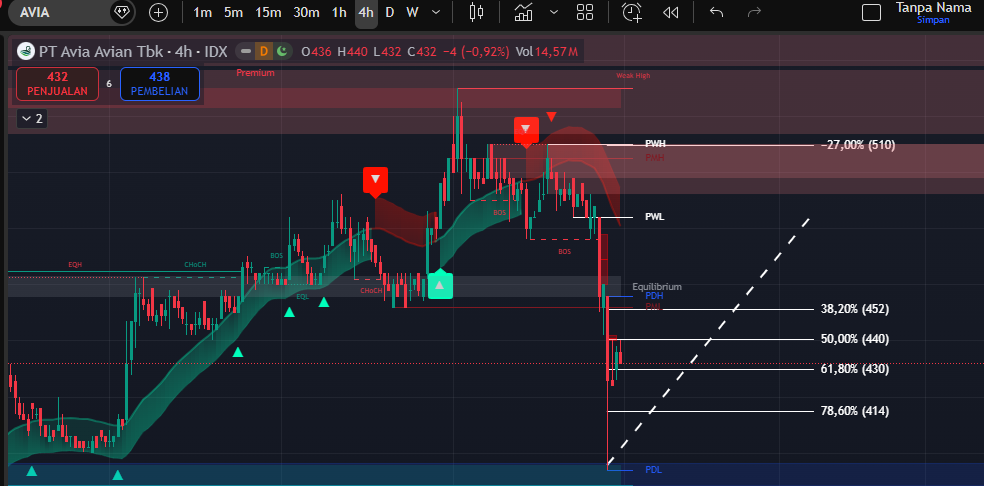Click the EQL label on the chart
Image resolution: width=984 pixels, height=486 pixels.
click(x=302, y=296)
